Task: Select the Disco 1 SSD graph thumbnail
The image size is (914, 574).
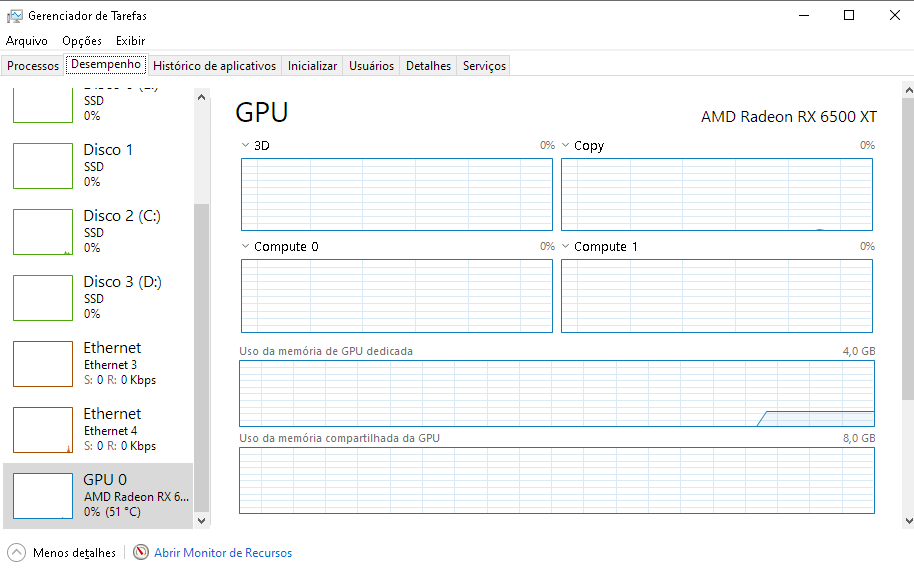Action: pyautogui.click(x=43, y=166)
